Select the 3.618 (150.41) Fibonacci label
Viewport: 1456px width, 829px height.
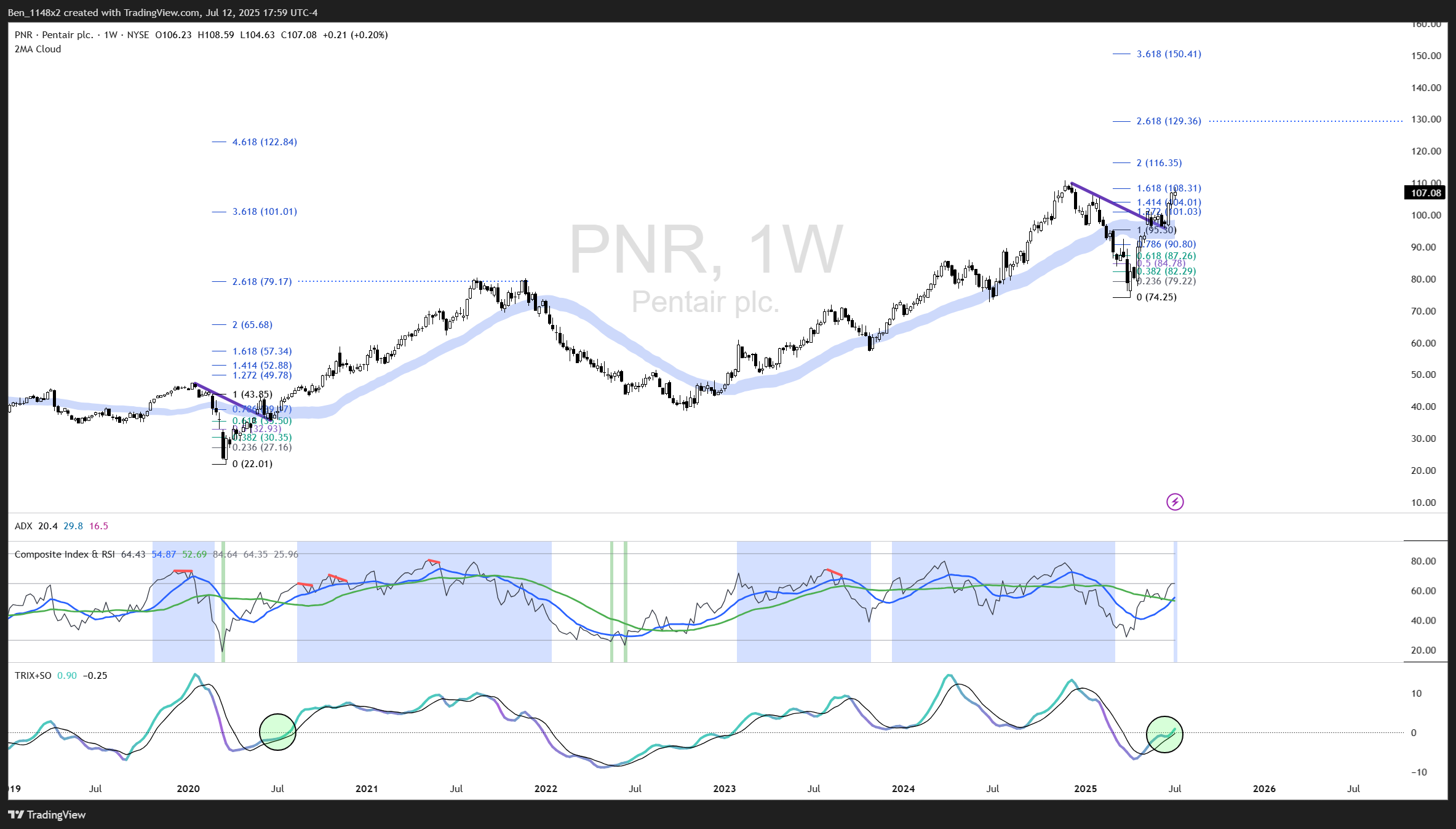[1168, 54]
